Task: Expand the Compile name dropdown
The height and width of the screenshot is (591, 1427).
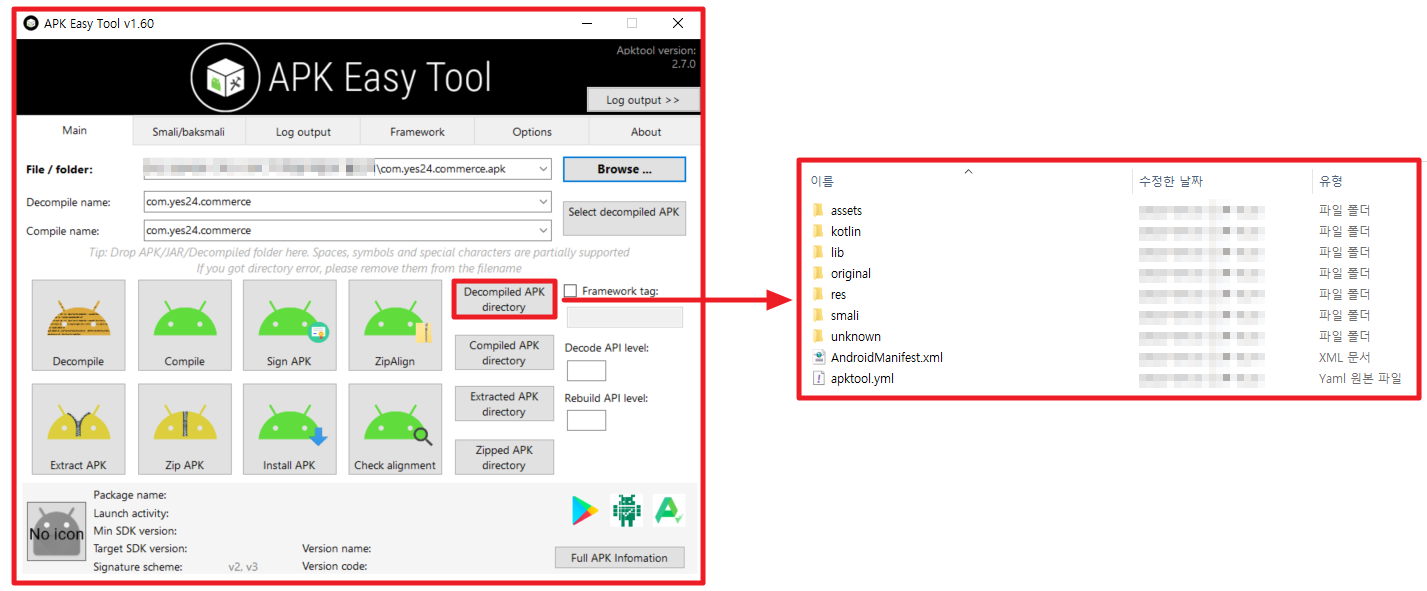Action: tap(543, 230)
